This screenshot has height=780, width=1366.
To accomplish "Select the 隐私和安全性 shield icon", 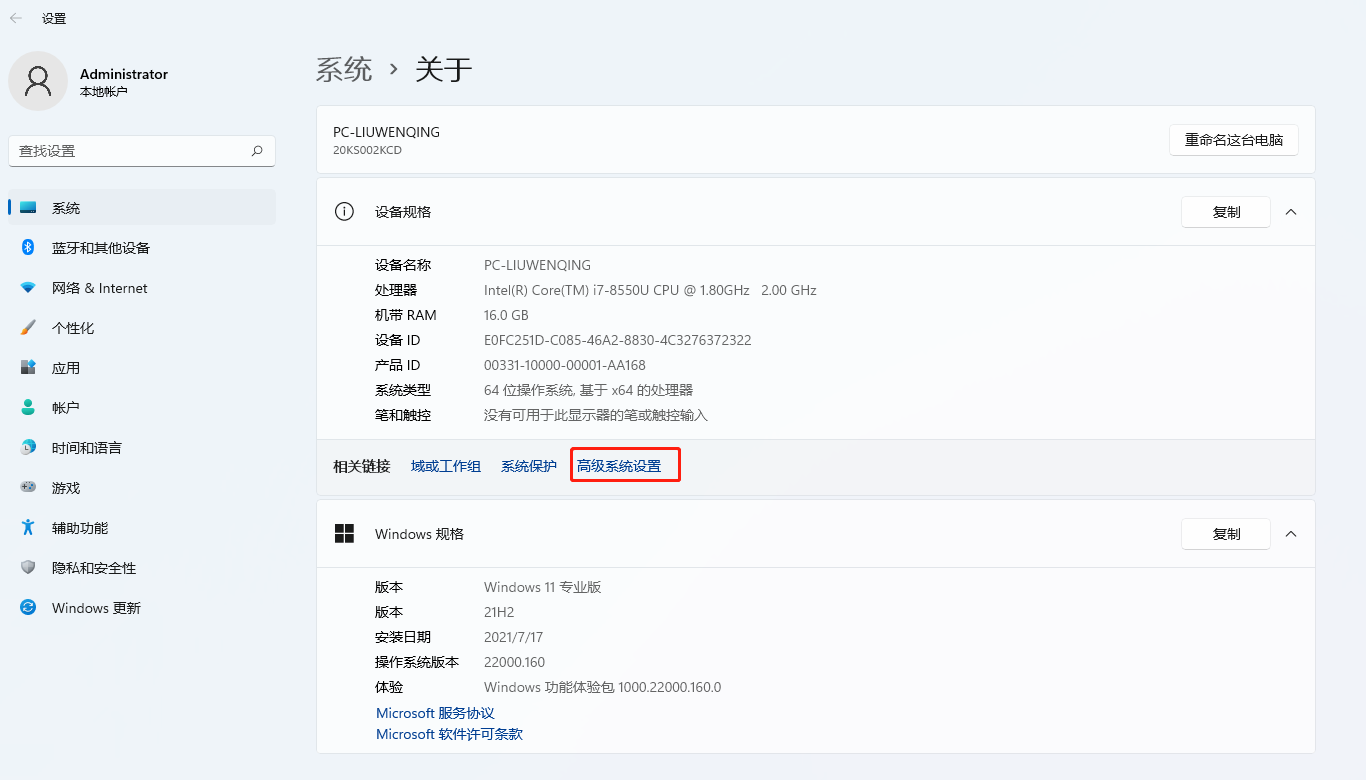I will coord(28,568).
